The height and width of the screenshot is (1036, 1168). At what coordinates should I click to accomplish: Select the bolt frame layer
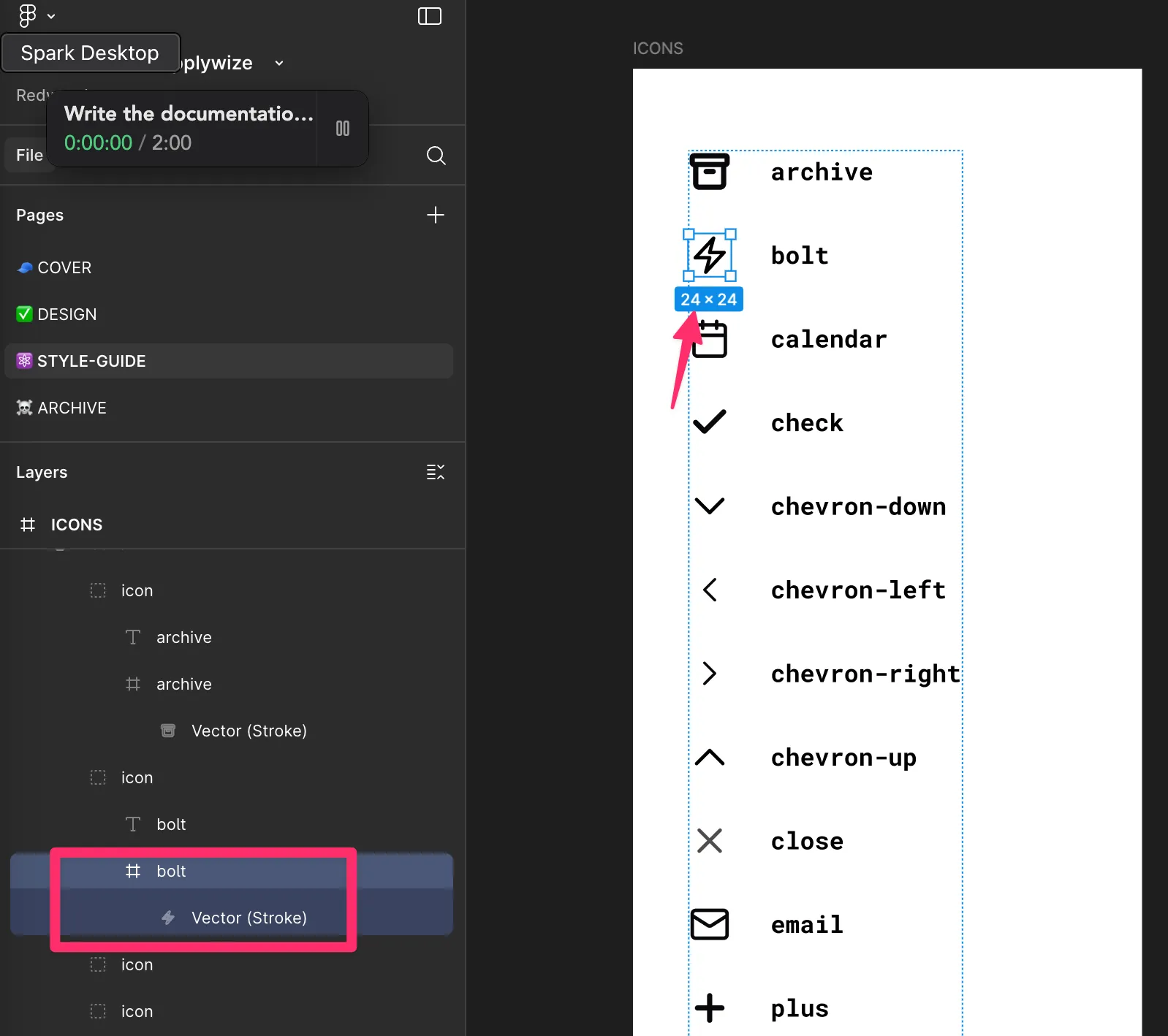point(171,871)
